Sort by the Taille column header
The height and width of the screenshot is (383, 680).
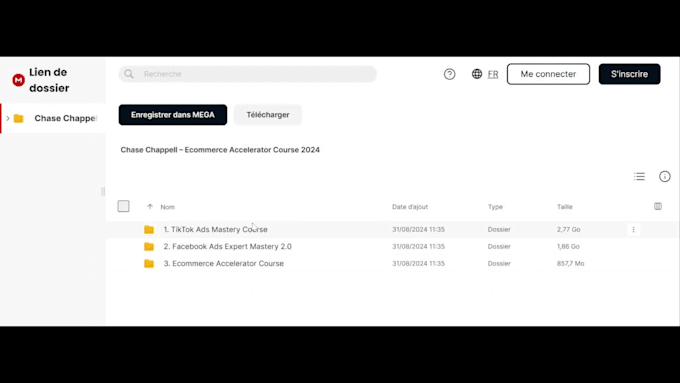point(565,207)
